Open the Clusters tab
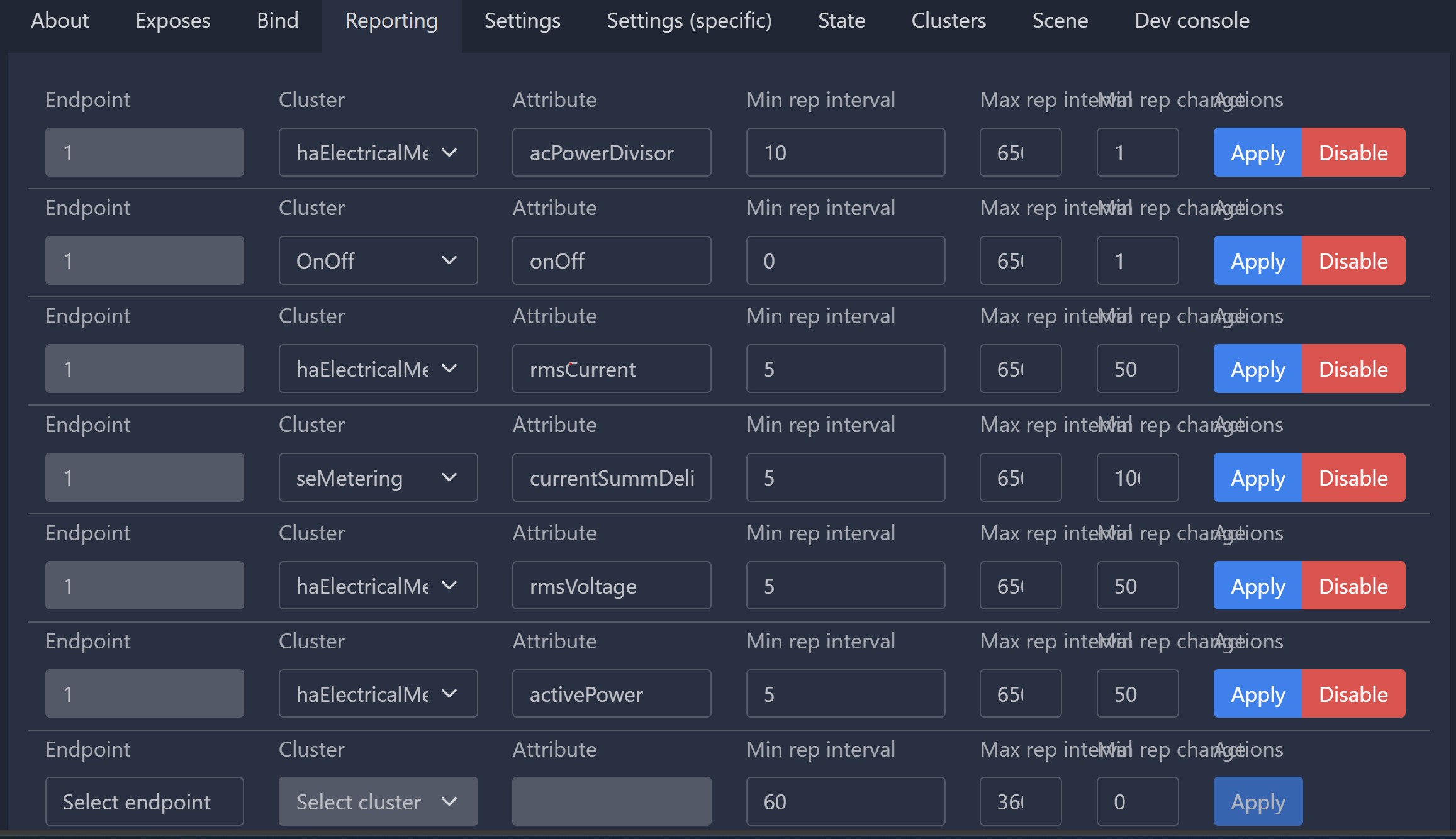The image size is (1456, 839). tap(948, 21)
